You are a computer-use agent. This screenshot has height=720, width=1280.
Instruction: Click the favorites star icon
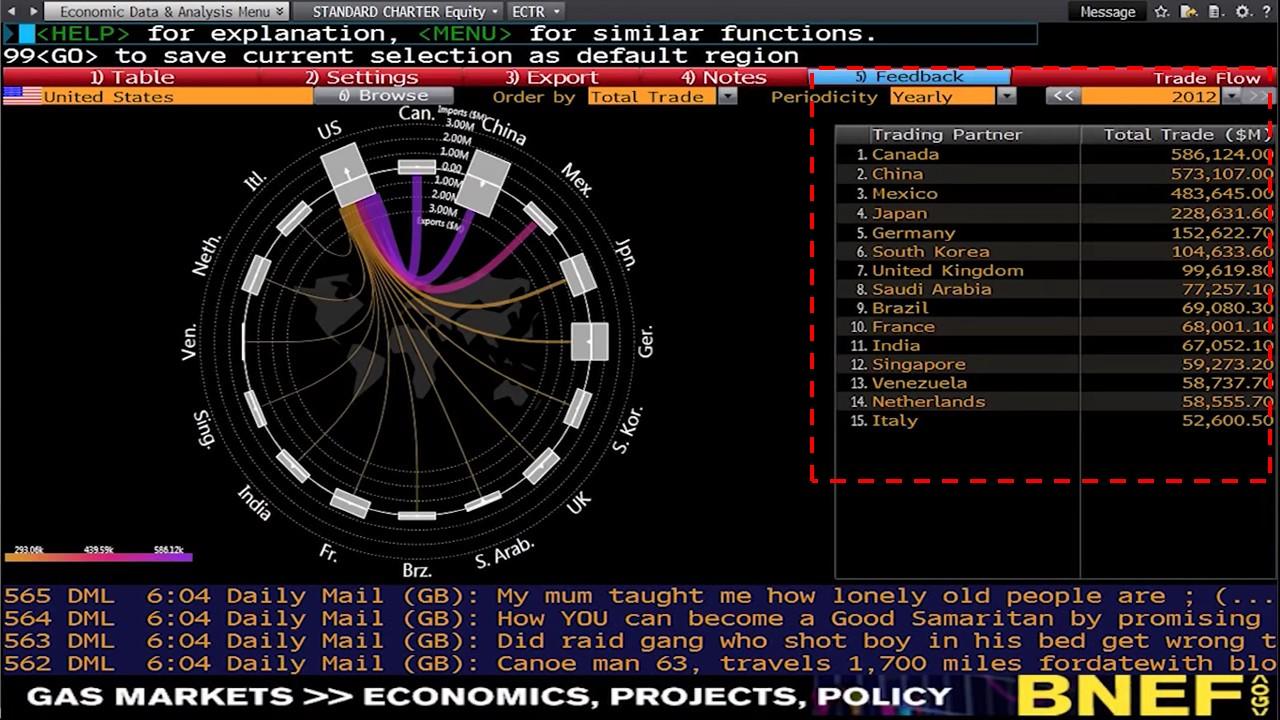click(x=1161, y=12)
